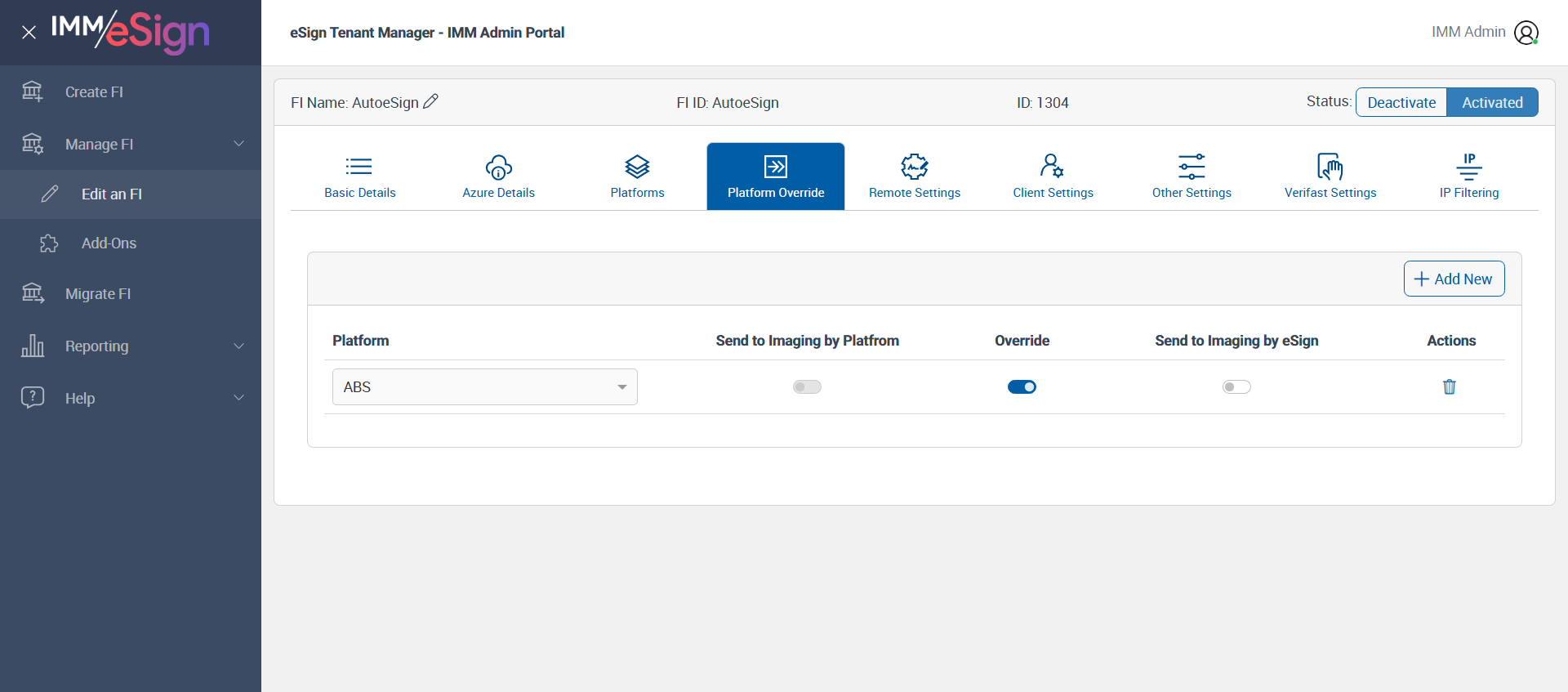
Task: Click the ID: 1304 text
Action: (1043, 103)
